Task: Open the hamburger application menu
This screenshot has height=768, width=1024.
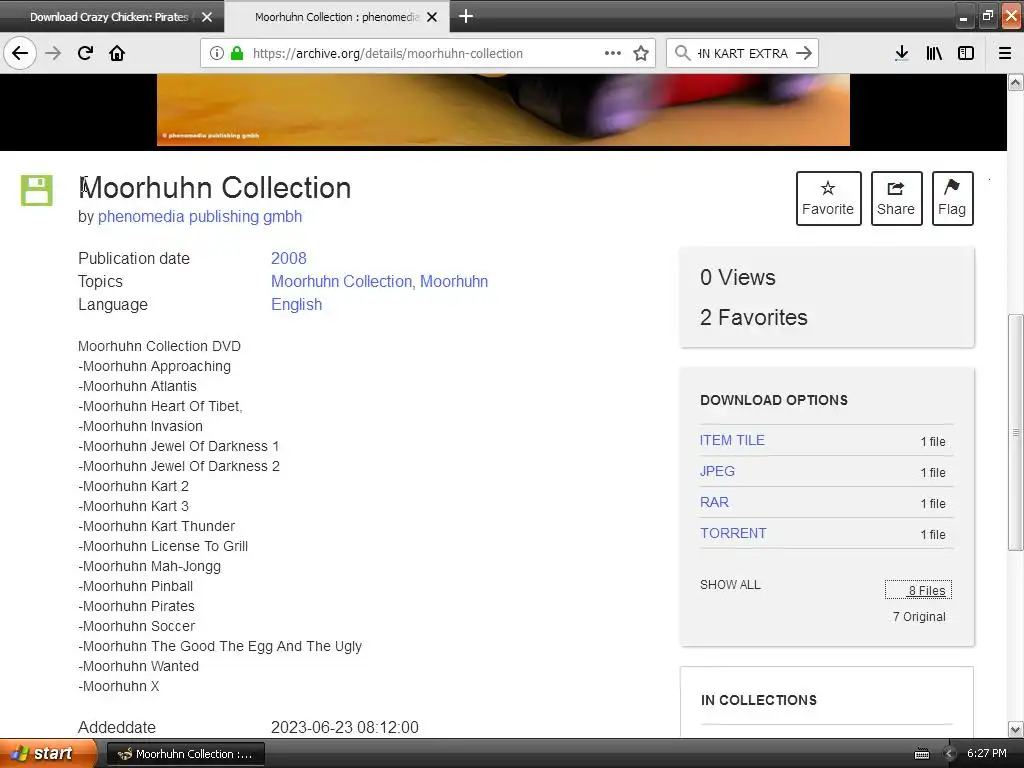Action: [1005, 53]
